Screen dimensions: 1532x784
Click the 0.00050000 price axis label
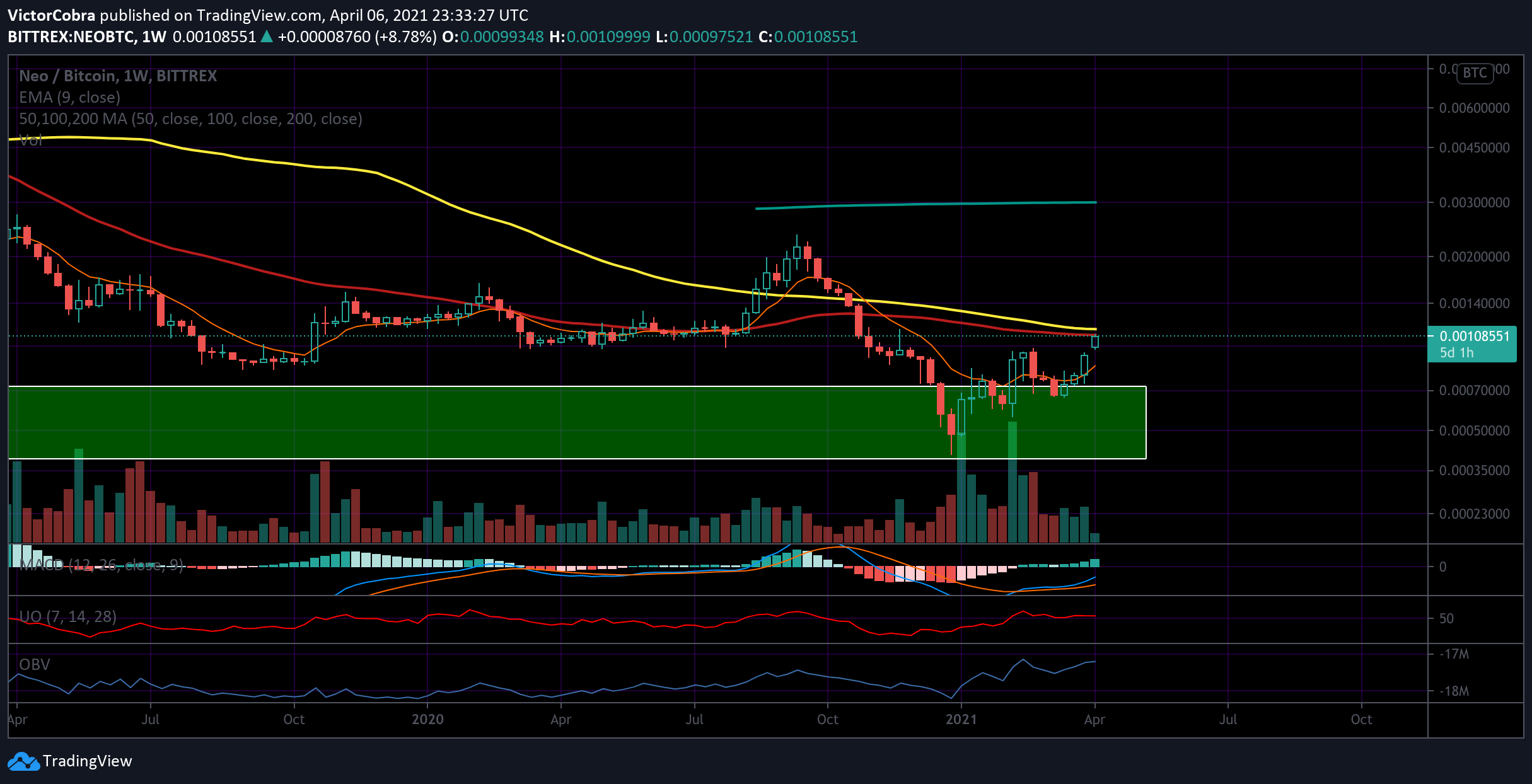click(x=1474, y=430)
